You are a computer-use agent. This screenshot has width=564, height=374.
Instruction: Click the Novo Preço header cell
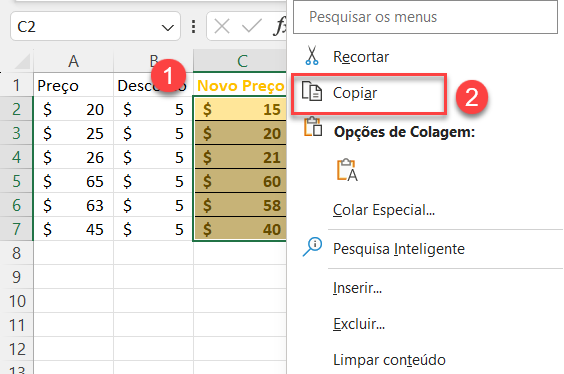tap(240, 85)
